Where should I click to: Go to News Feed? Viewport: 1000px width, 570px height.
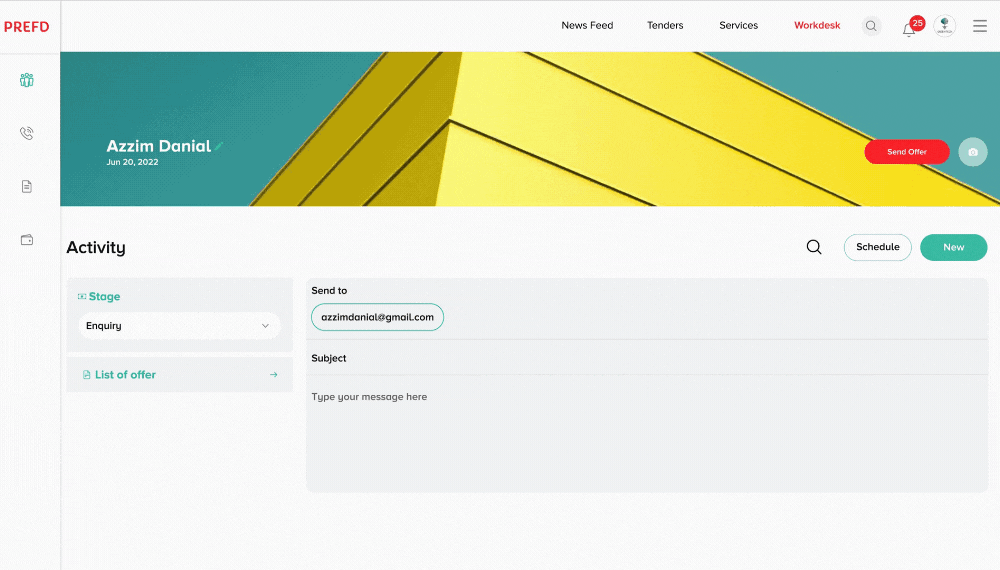(587, 26)
